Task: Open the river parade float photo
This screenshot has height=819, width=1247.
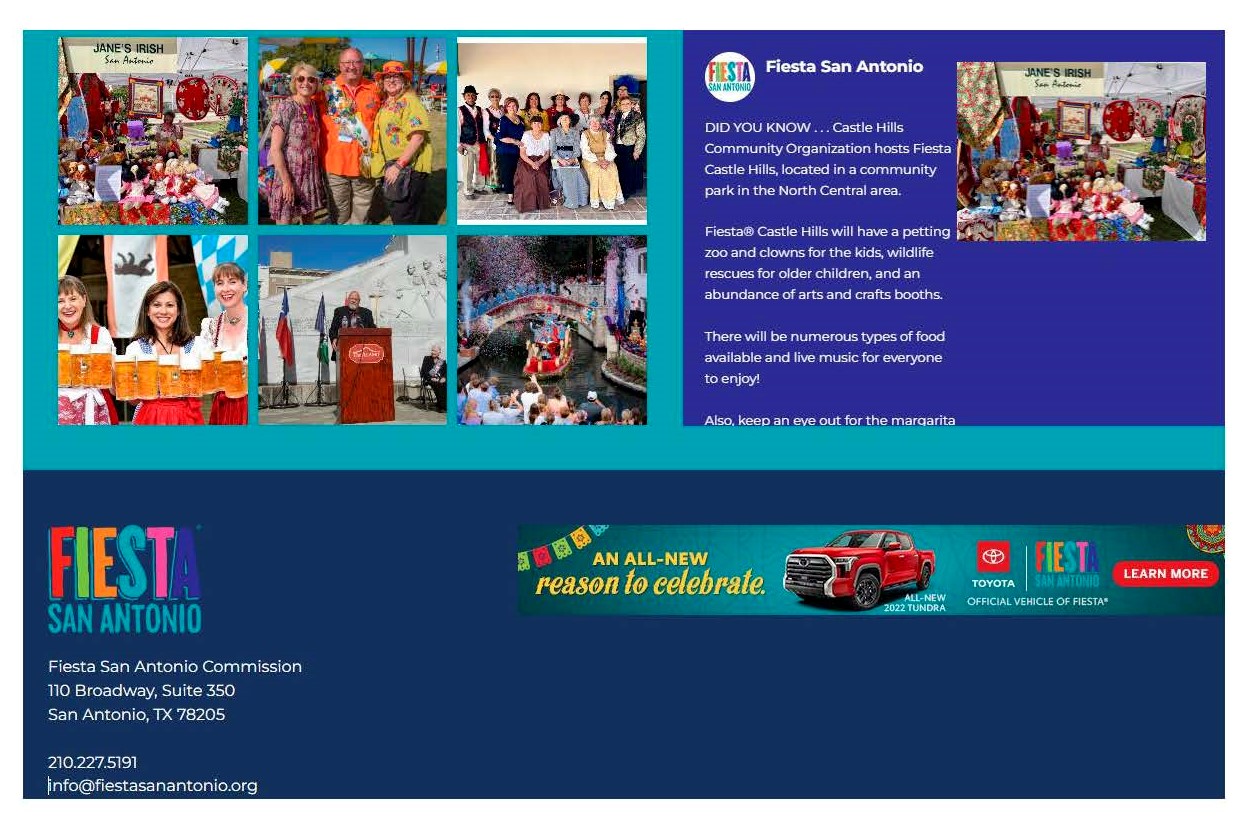Action: point(552,330)
